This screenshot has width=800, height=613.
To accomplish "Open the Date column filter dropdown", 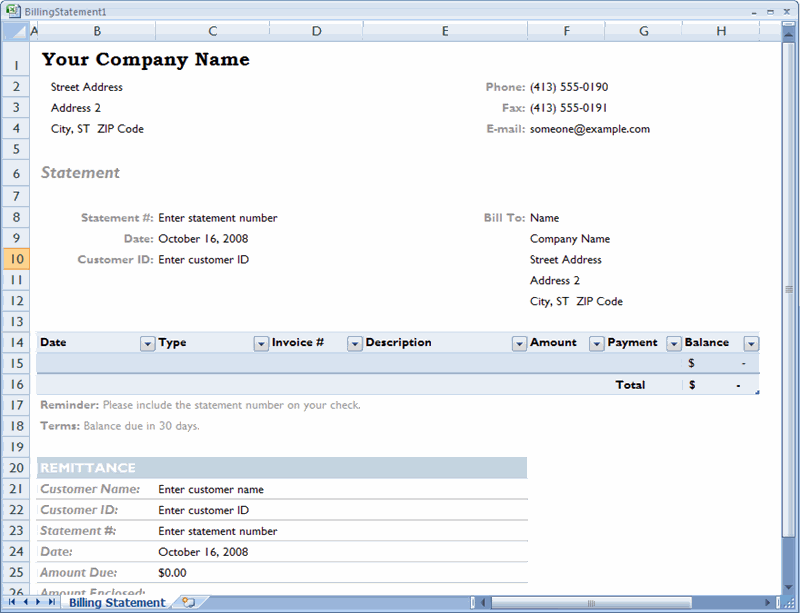I will [x=147, y=344].
